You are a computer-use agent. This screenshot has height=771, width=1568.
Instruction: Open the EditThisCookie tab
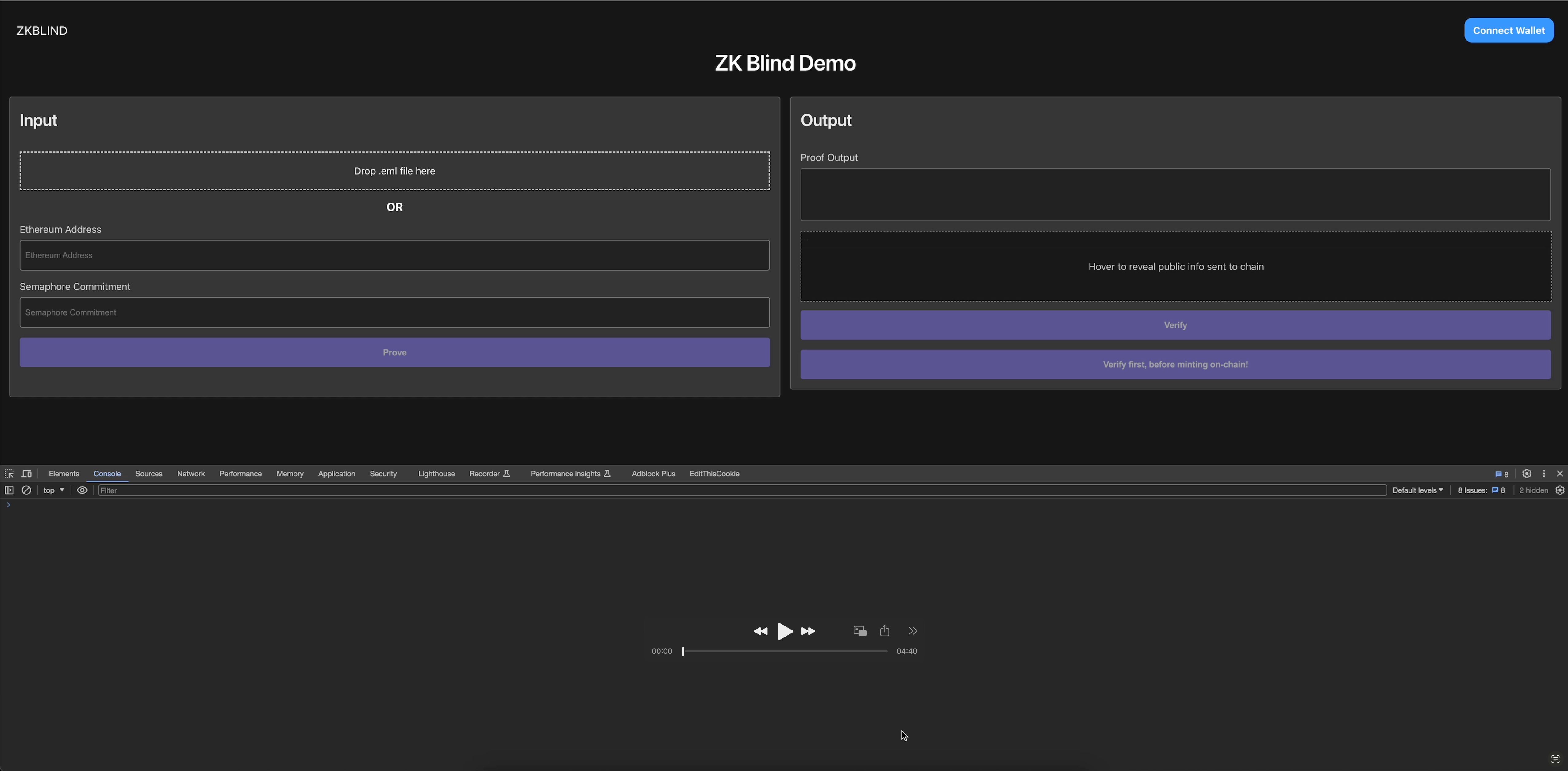(x=715, y=474)
